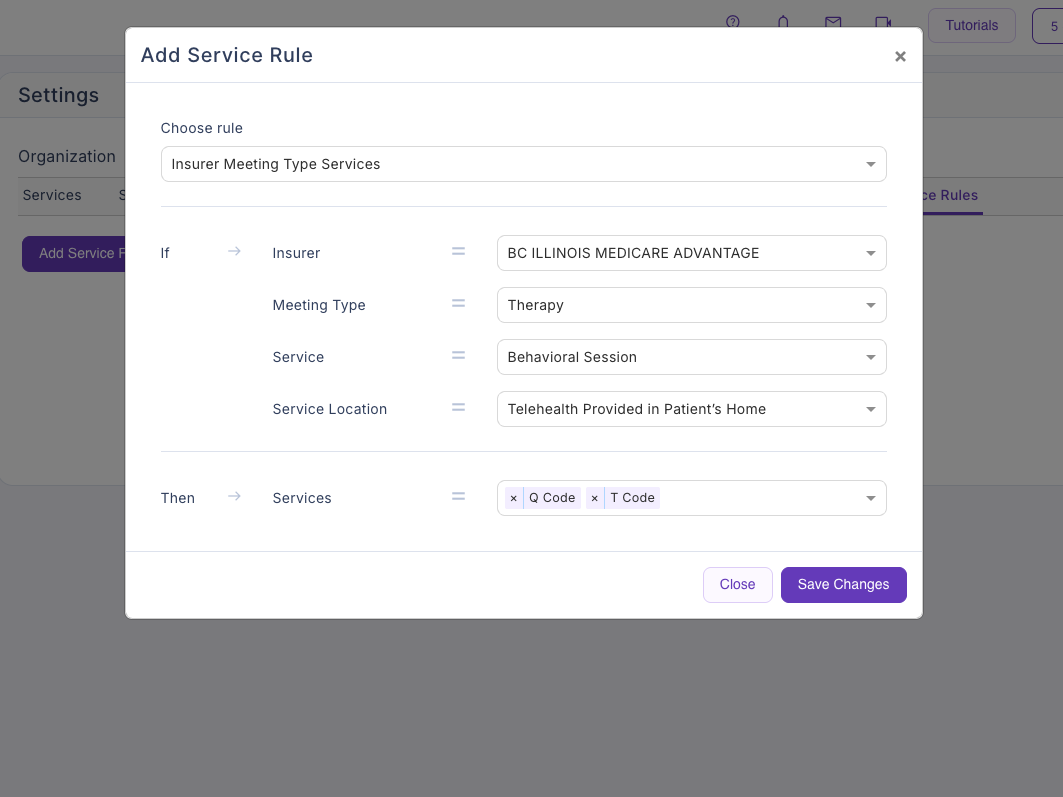Click the Q Code tag label

552,498
